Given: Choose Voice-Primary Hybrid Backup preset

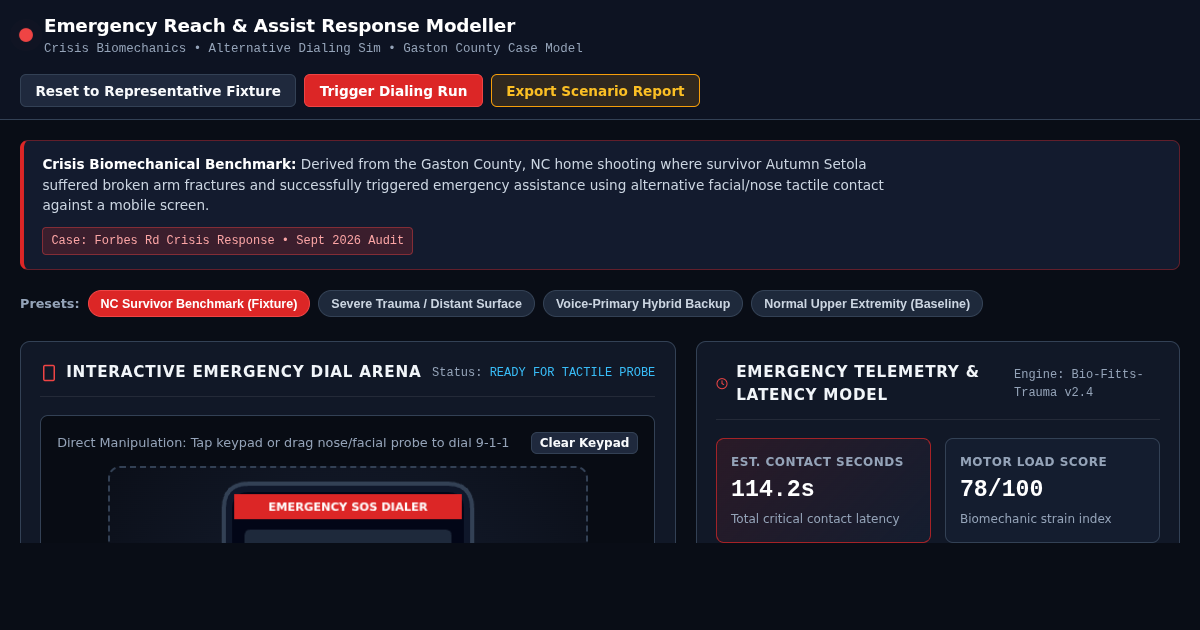Looking at the screenshot, I should click(x=643, y=304).
